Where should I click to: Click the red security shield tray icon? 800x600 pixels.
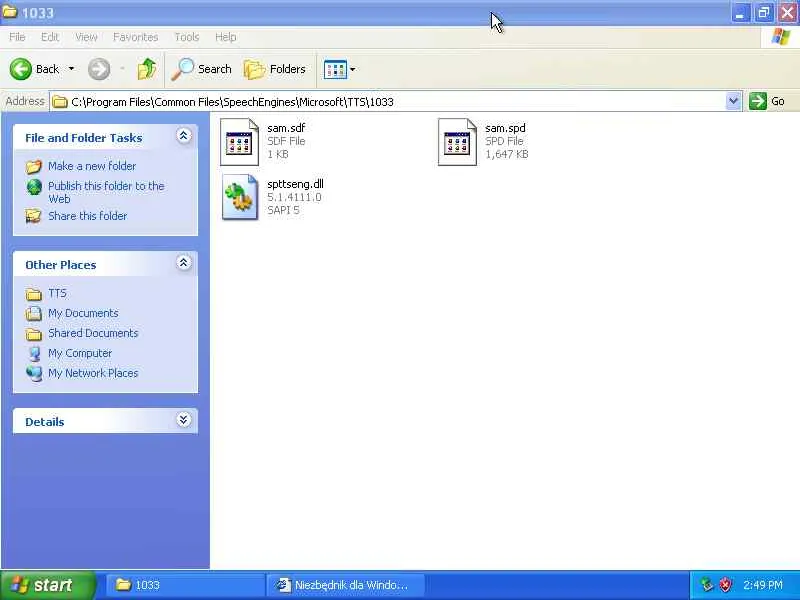[x=725, y=585]
